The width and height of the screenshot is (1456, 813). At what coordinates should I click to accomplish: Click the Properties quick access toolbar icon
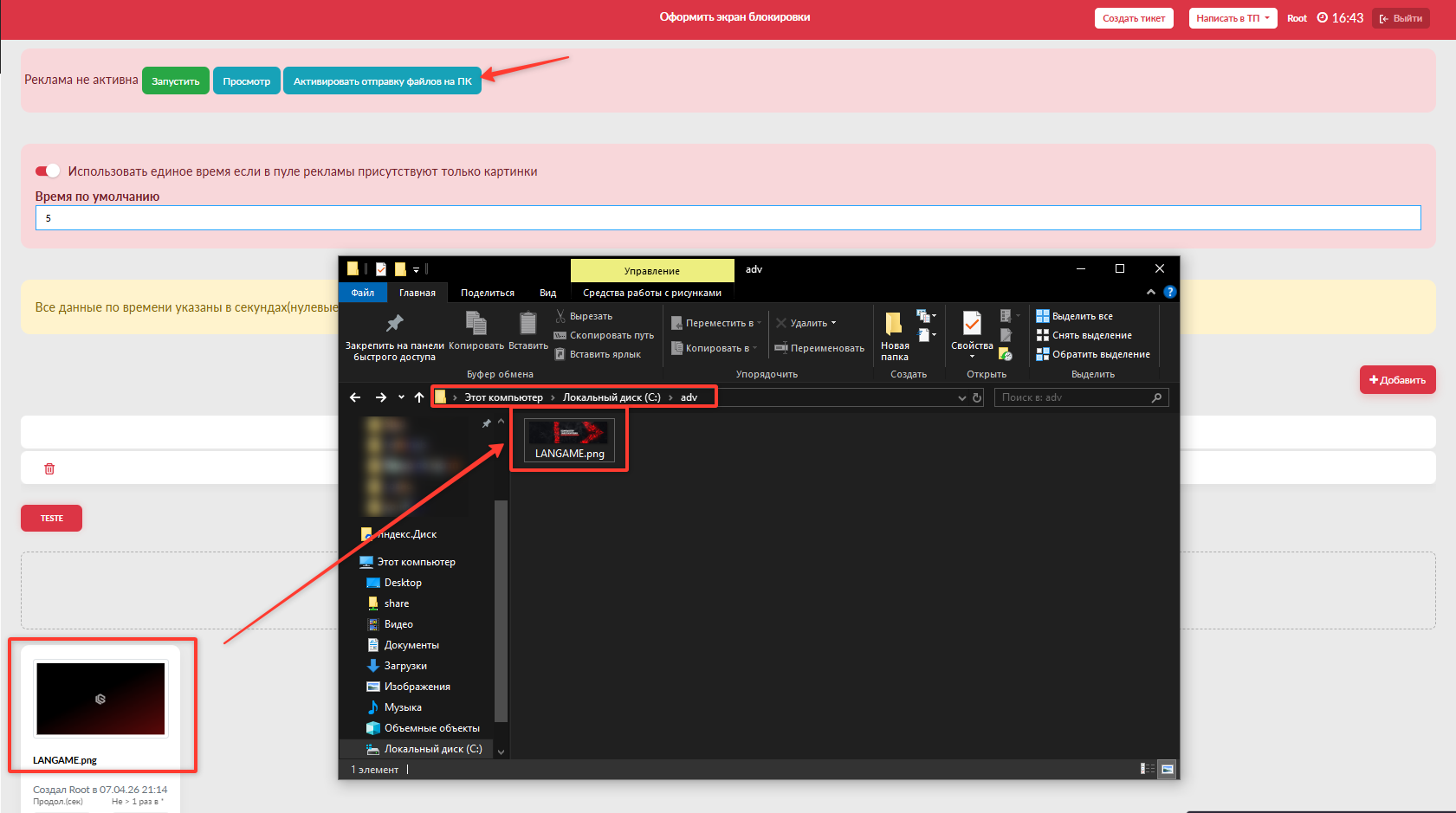380,269
